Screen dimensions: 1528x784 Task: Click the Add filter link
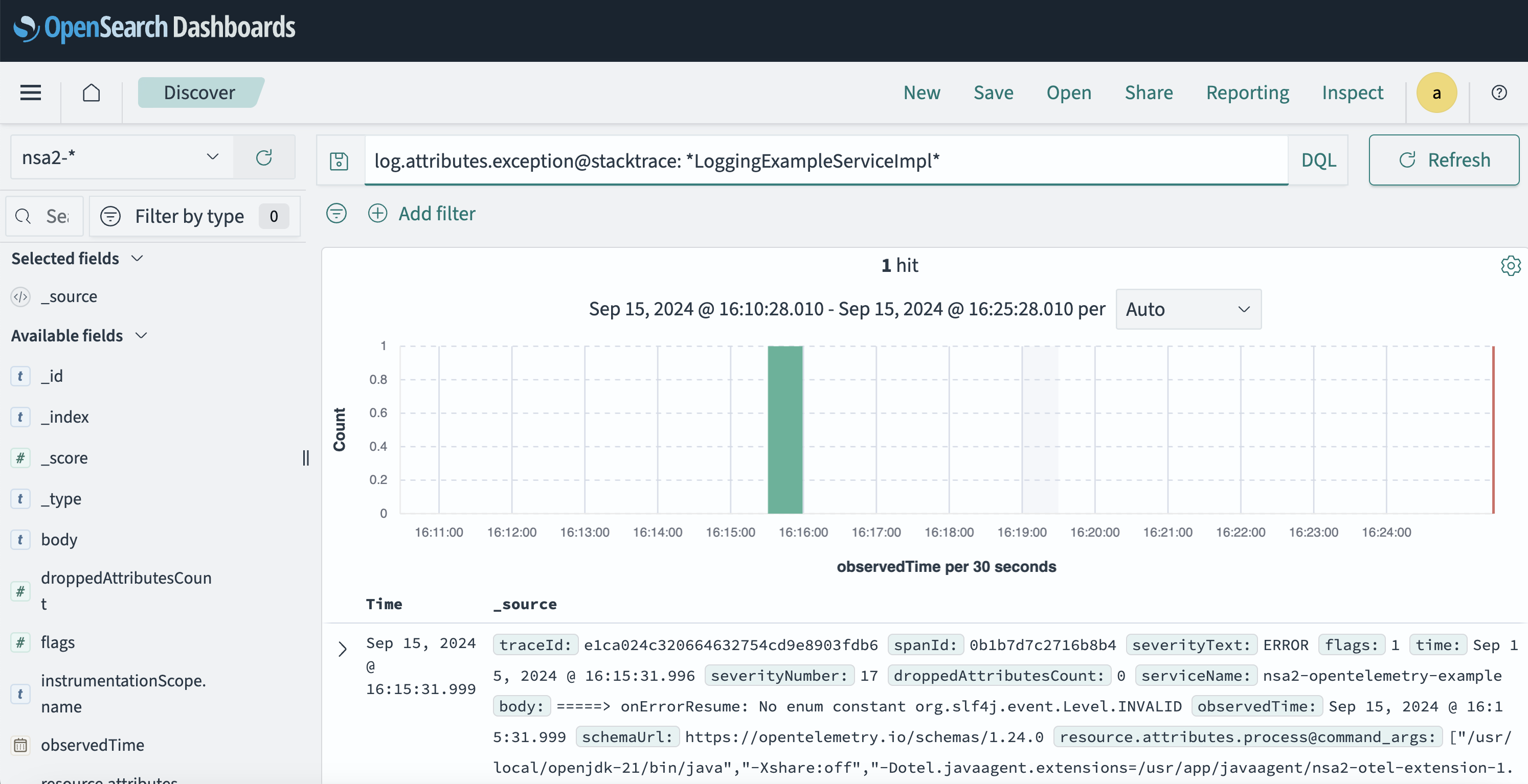[x=437, y=214]
